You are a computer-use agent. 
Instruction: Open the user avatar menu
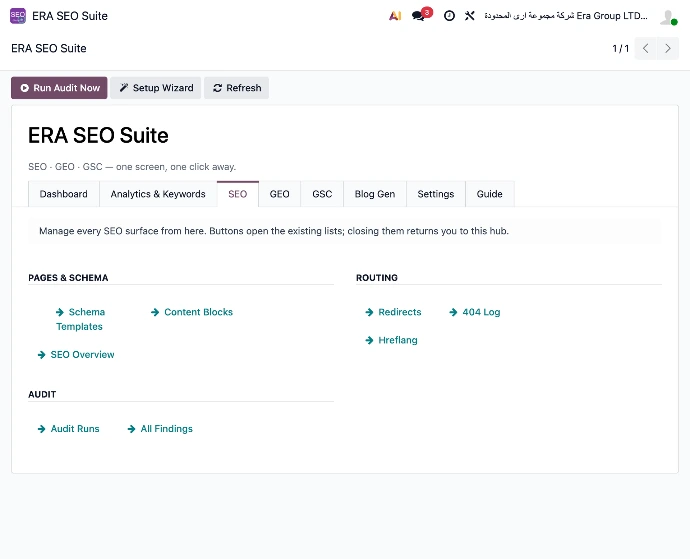(668, 17)
